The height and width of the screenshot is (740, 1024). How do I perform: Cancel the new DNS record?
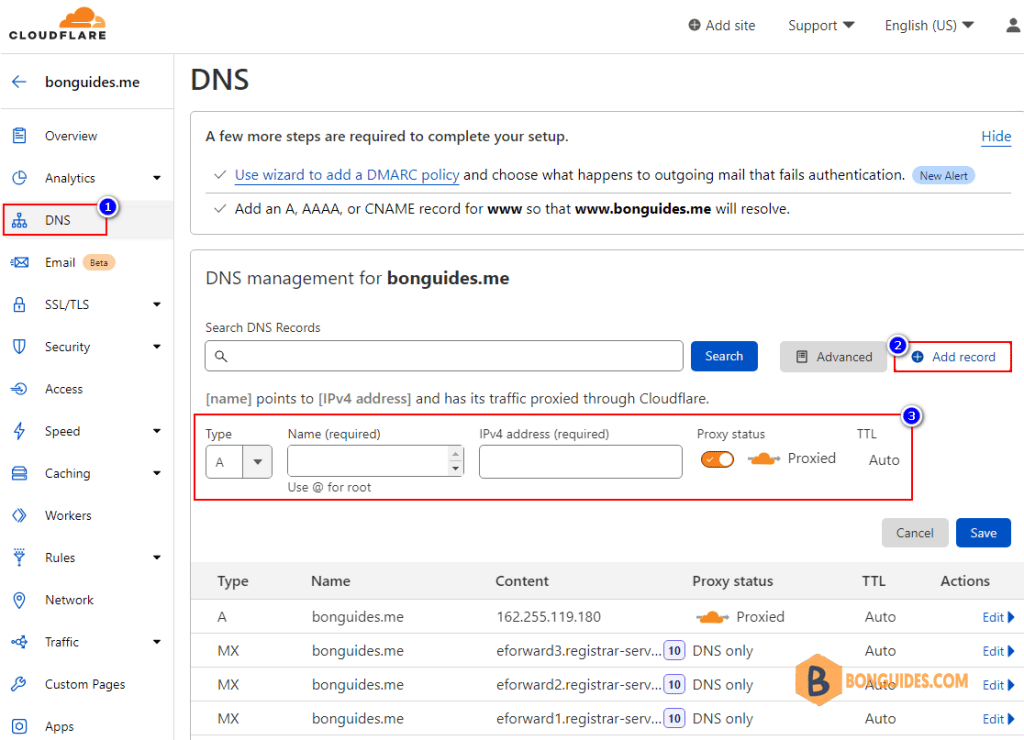[914, 533]
